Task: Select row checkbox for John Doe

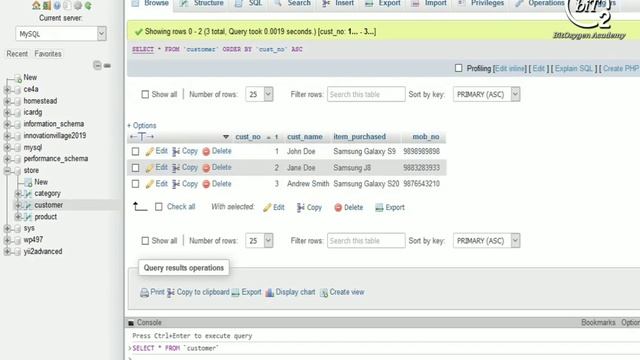Action: [136, 151]
